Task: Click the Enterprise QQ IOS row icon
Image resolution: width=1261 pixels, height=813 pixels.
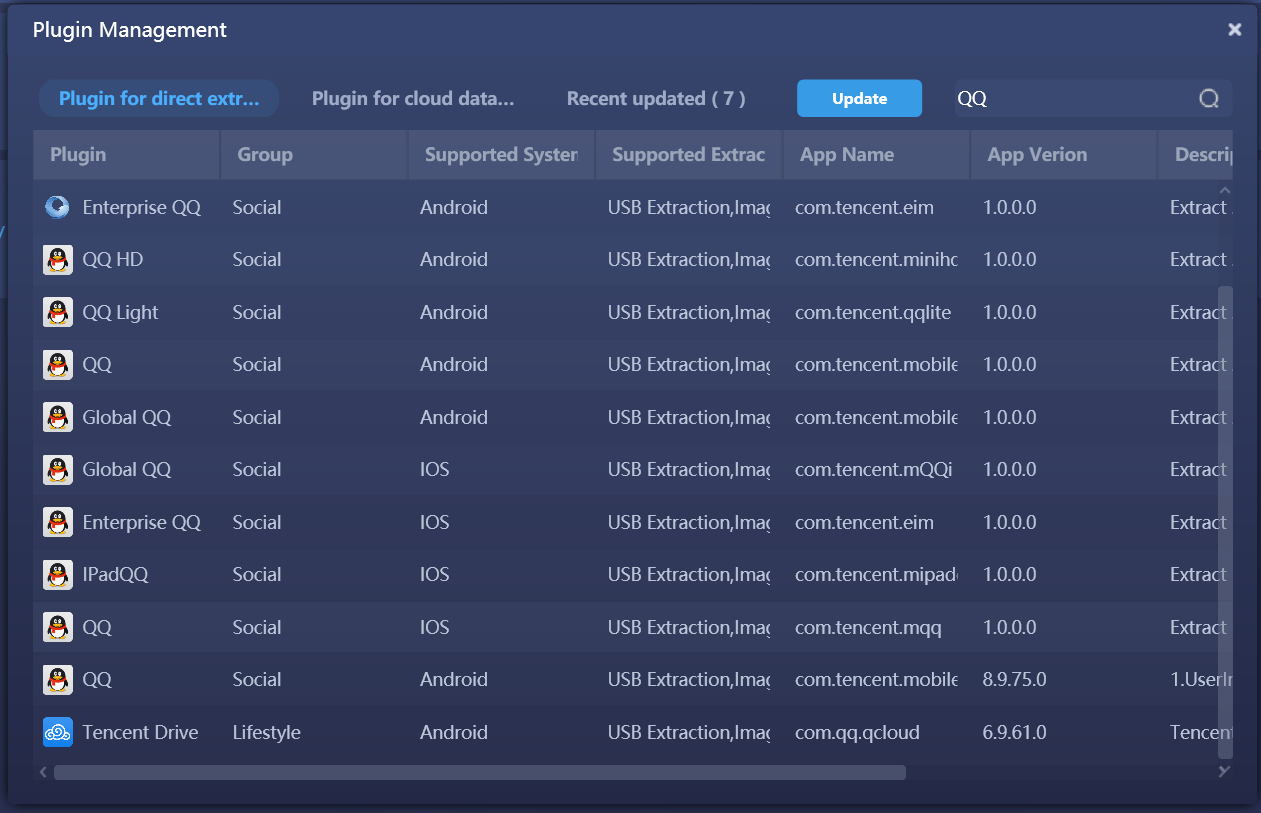Action: [58, 522]
